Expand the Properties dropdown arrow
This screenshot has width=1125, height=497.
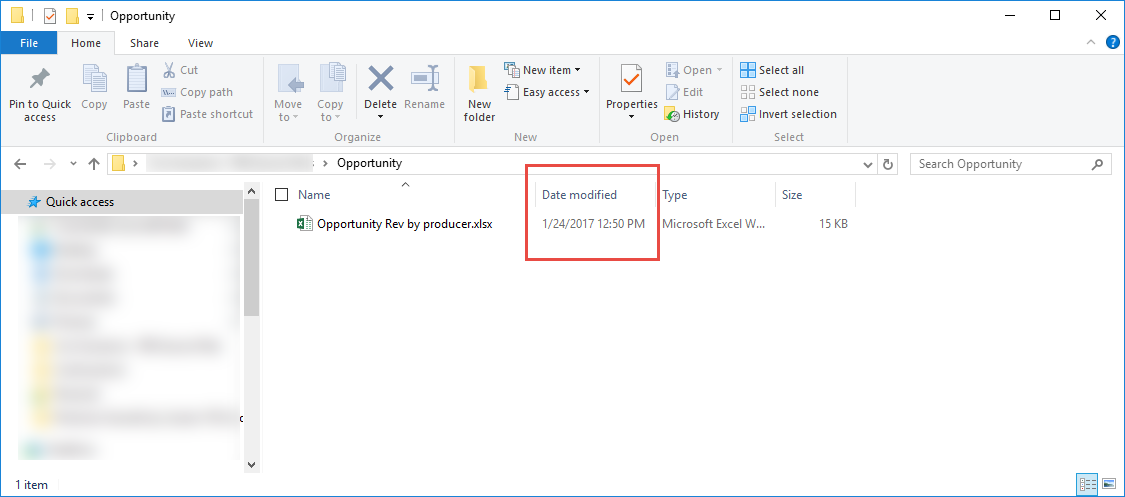point(631,117)
